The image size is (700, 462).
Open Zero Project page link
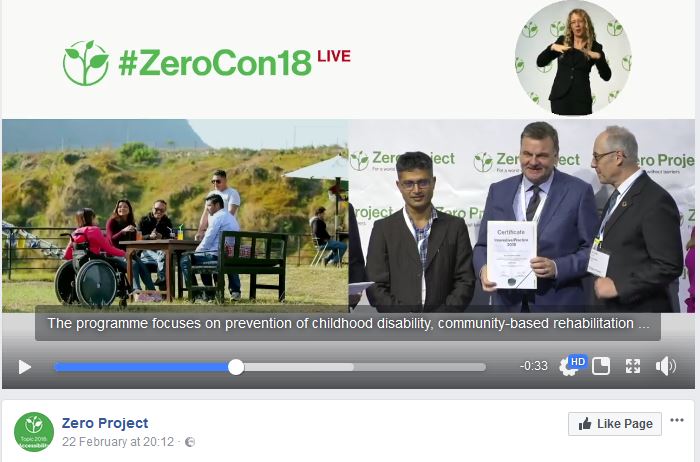click(105, 423)
